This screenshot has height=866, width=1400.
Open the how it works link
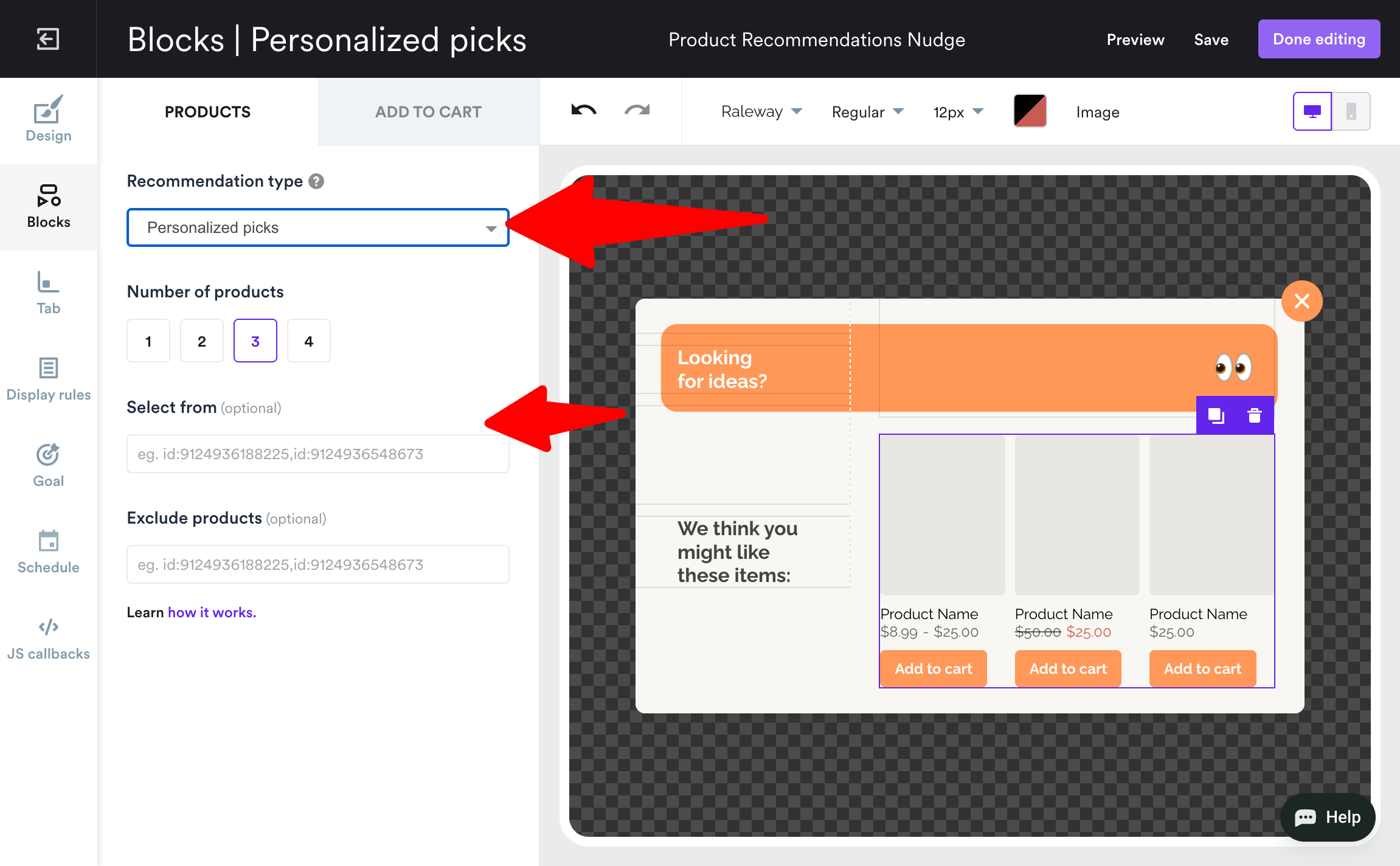click(212, 612)
